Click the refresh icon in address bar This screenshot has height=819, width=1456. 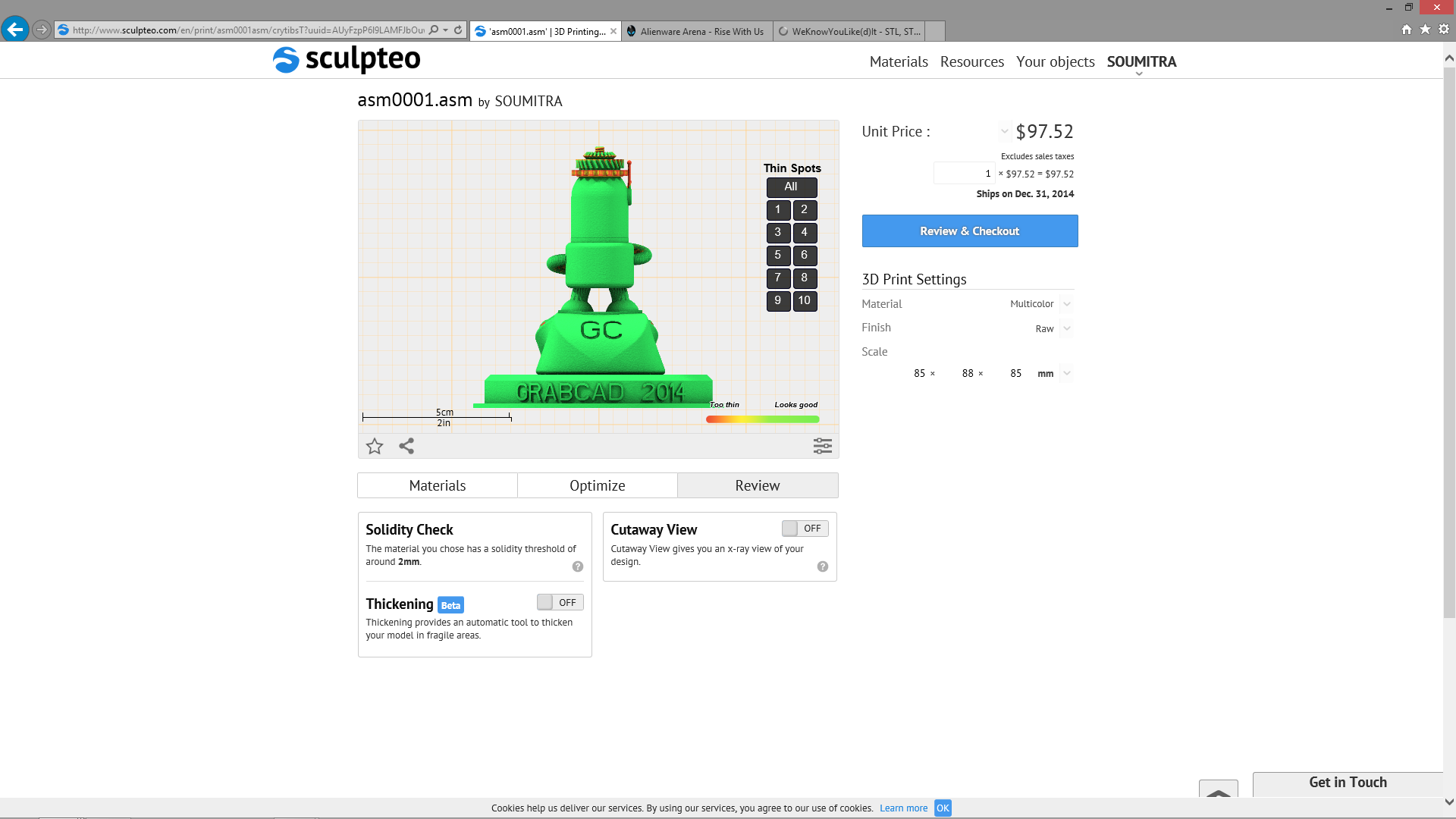458,30
